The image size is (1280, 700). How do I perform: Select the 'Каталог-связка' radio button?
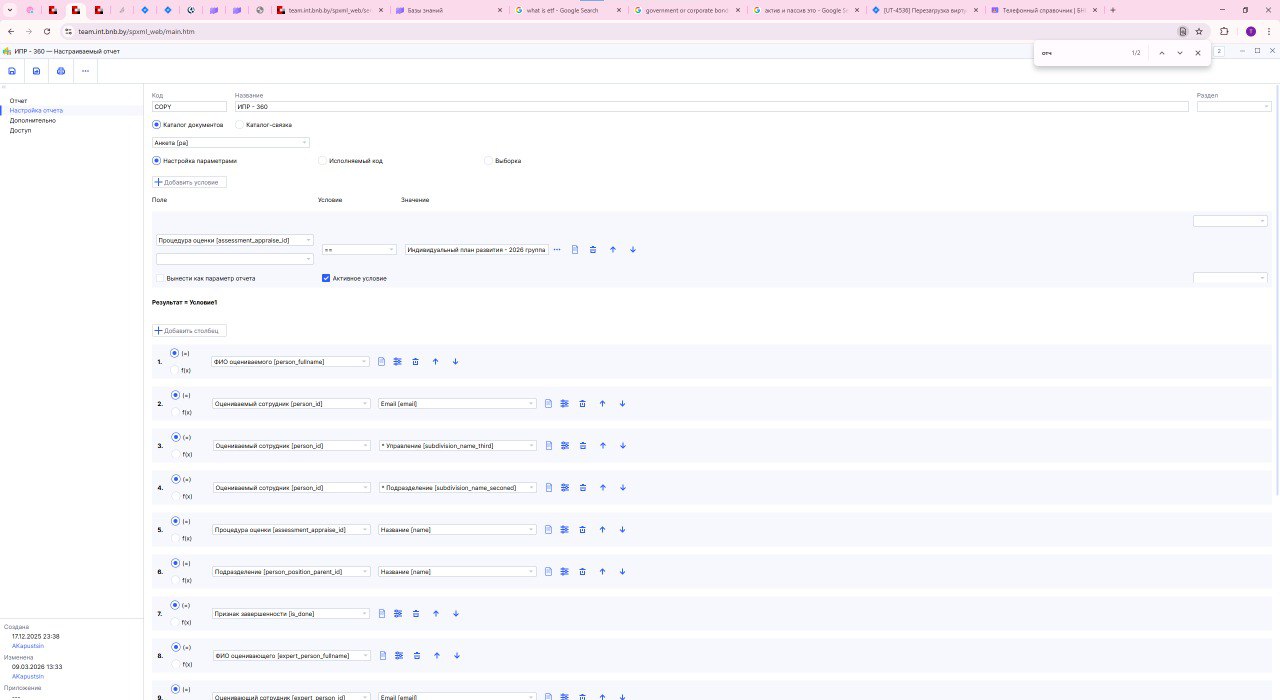tap(239, 125)
